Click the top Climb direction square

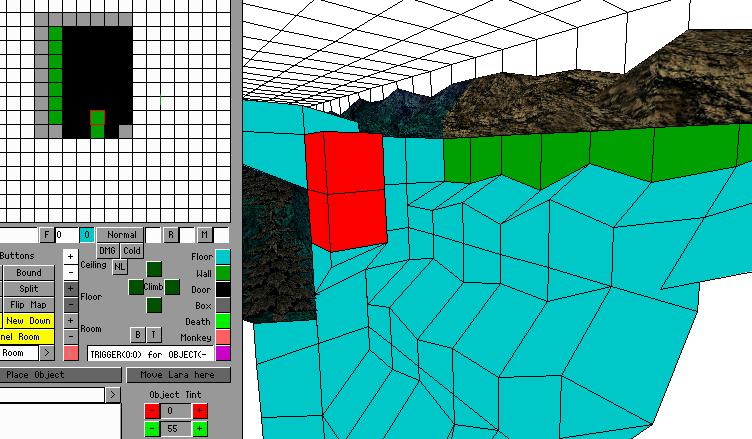click(x=154, y=269)
